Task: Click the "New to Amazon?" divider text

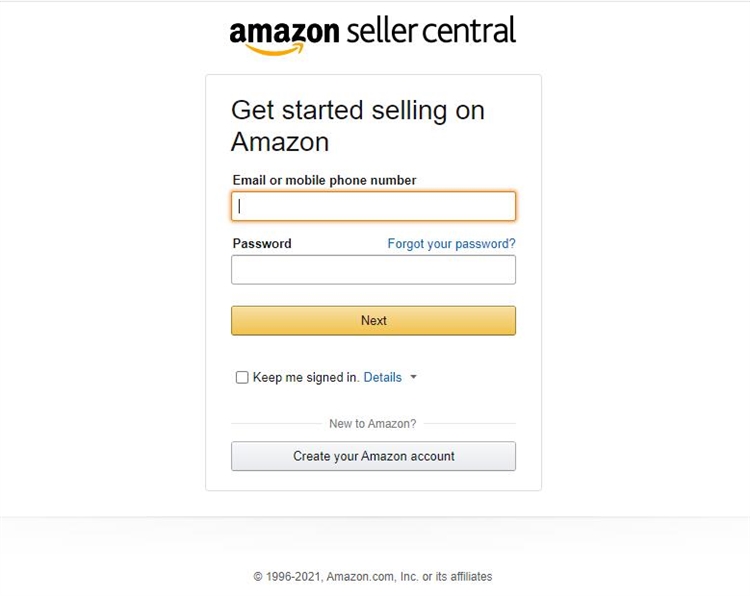Action: [x=373, y=424]
